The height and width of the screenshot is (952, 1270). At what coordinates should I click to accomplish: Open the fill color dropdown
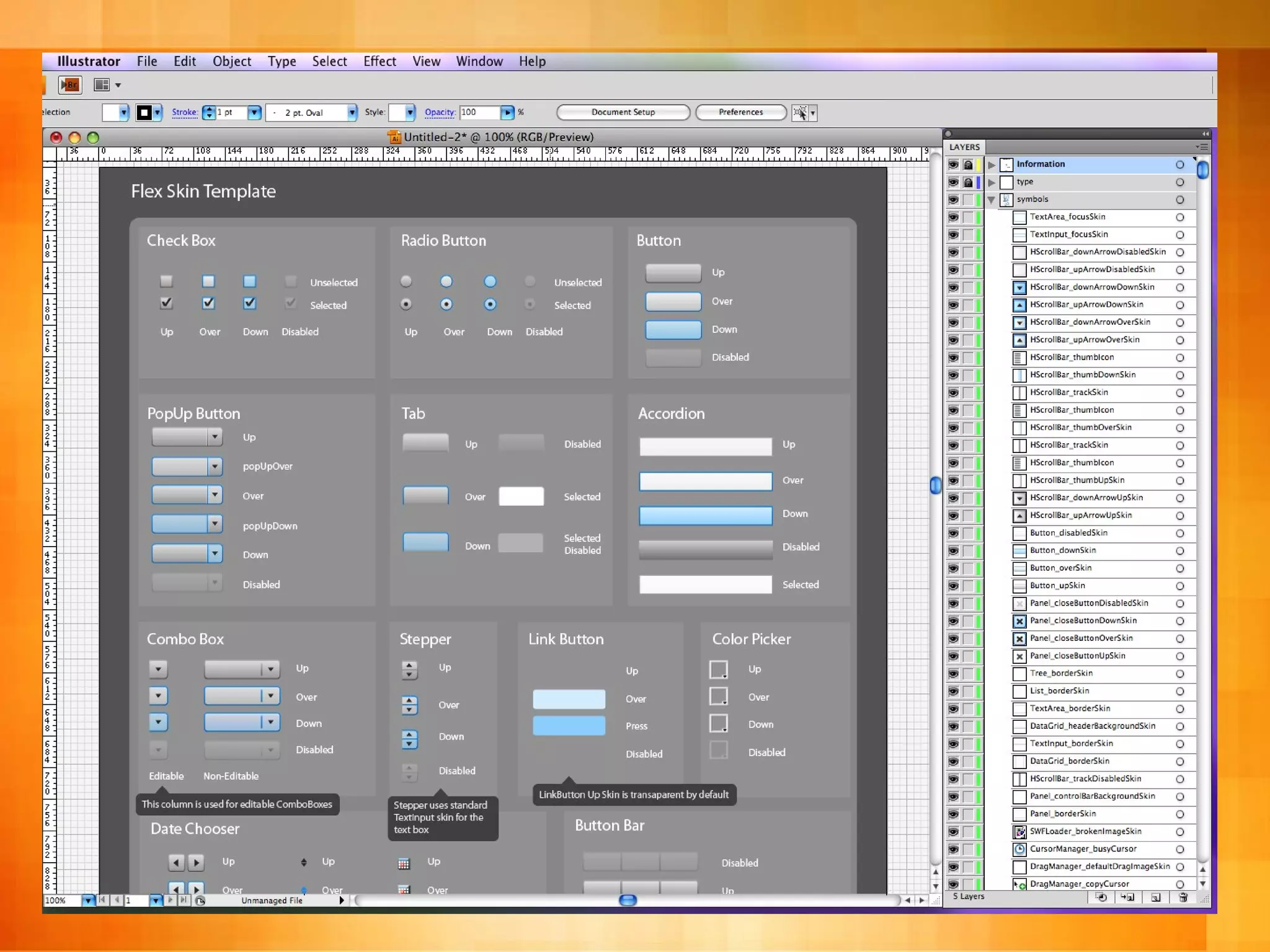[123, 113]
